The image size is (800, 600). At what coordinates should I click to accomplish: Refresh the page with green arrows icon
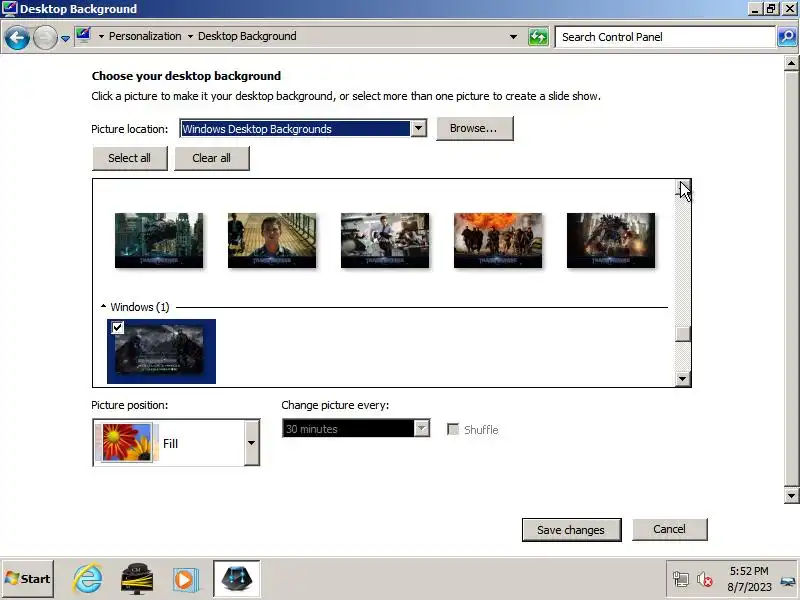click(x=538, y=37)
